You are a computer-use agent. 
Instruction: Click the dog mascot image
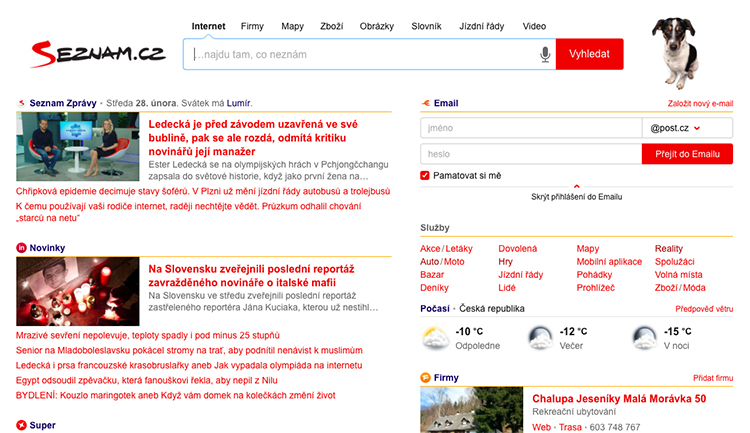click(682, 52)
